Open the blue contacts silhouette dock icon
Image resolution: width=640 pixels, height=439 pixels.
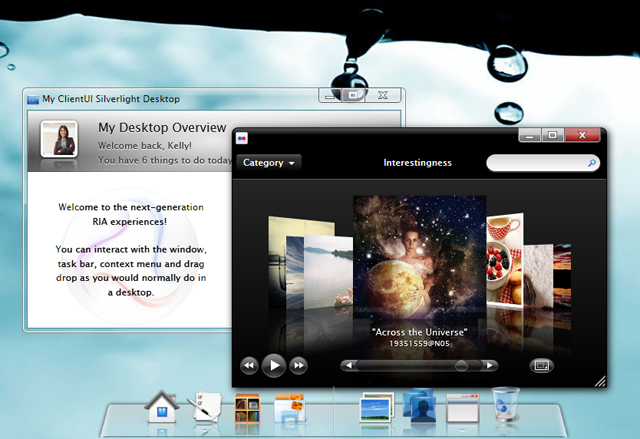(x=419, y=408)
